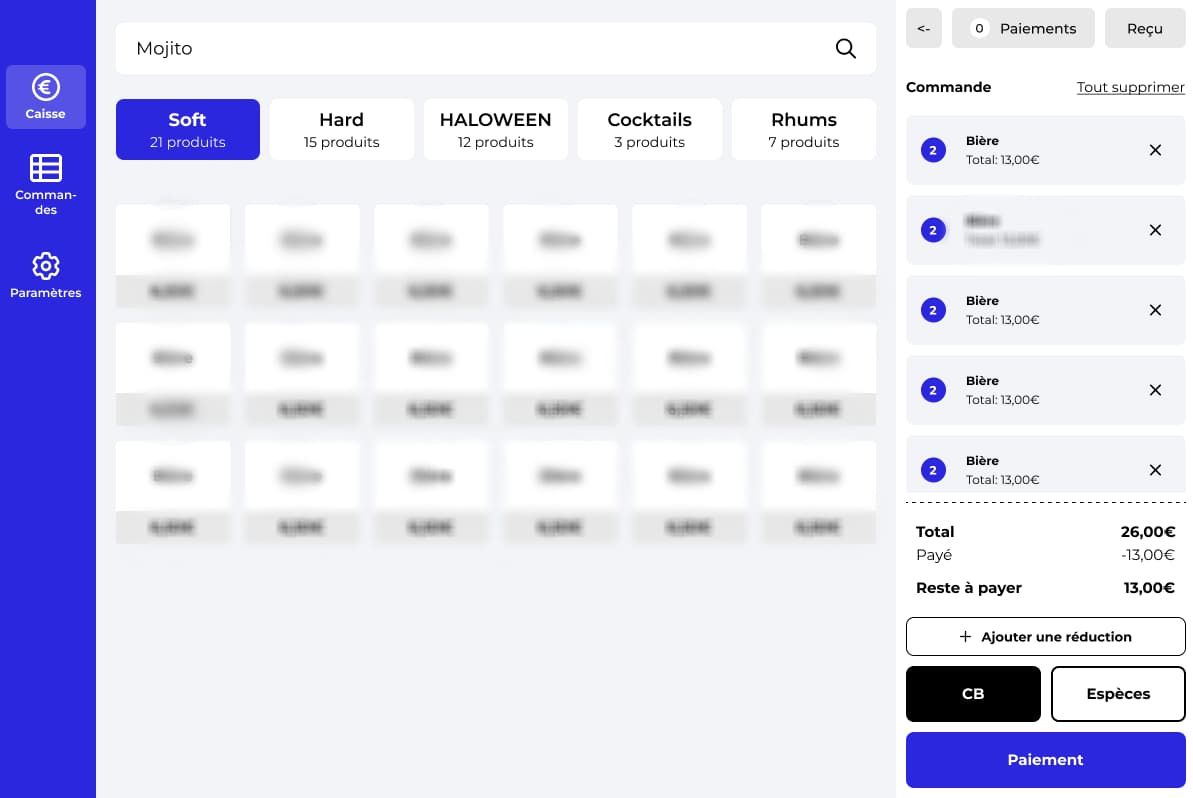Switch to the Hard category tab
Viewport: 1193px width, 798px height.
point(342,130)
